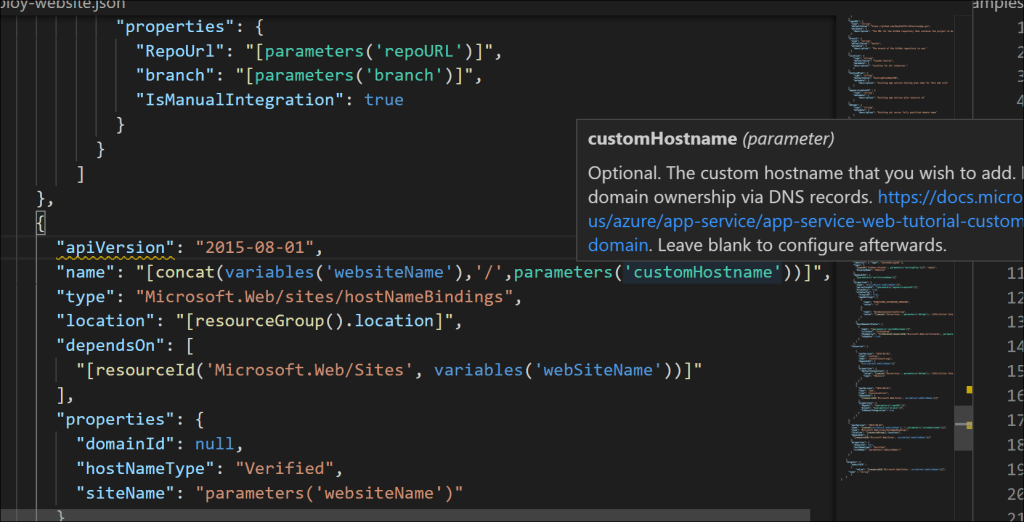Place cursor on the "Verified" hostNameType value
The image size is (1024, 522).
point(288,468)
